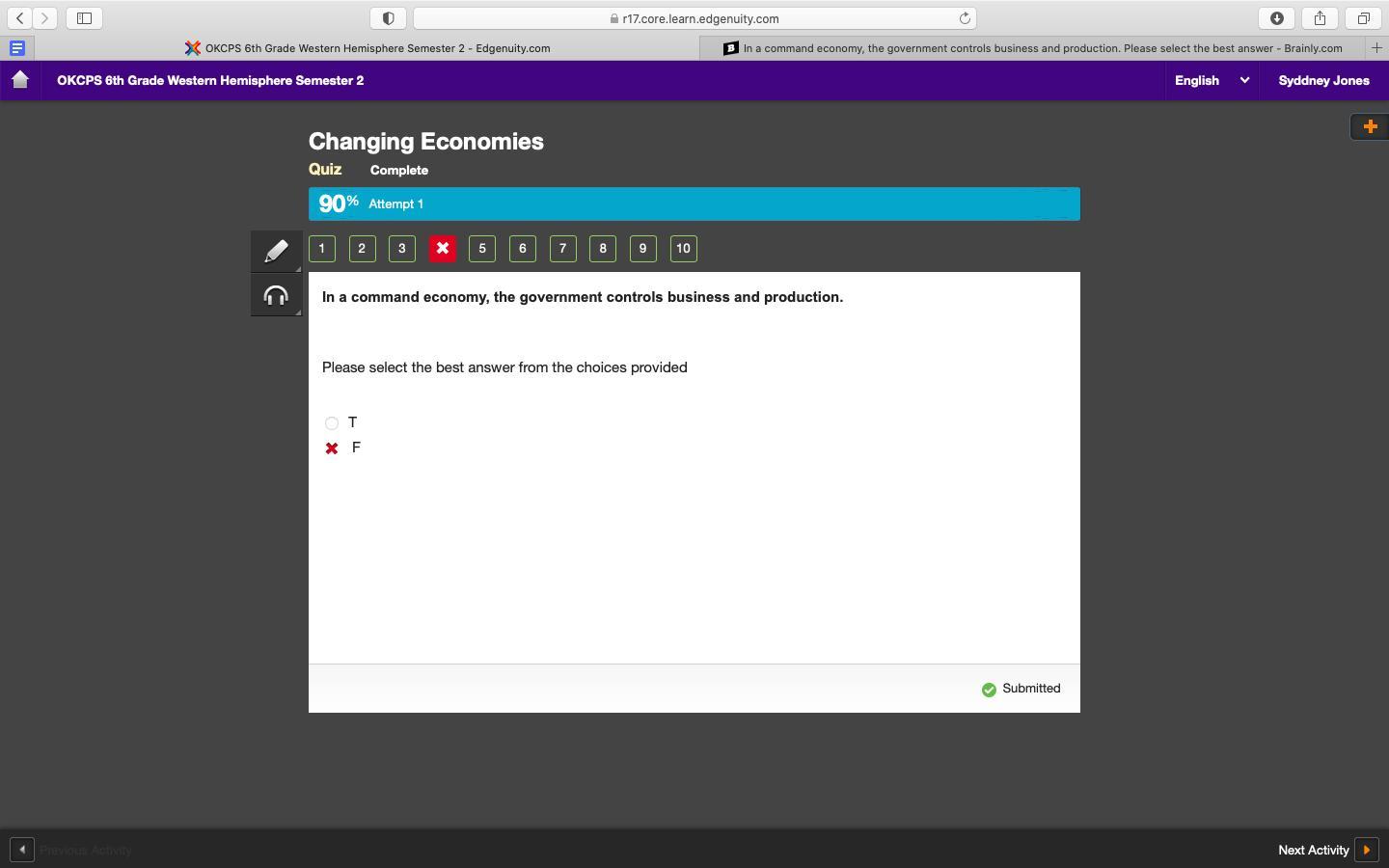The image size is (1389, 868).
Task: Select the F answer option
Action: 332,448
